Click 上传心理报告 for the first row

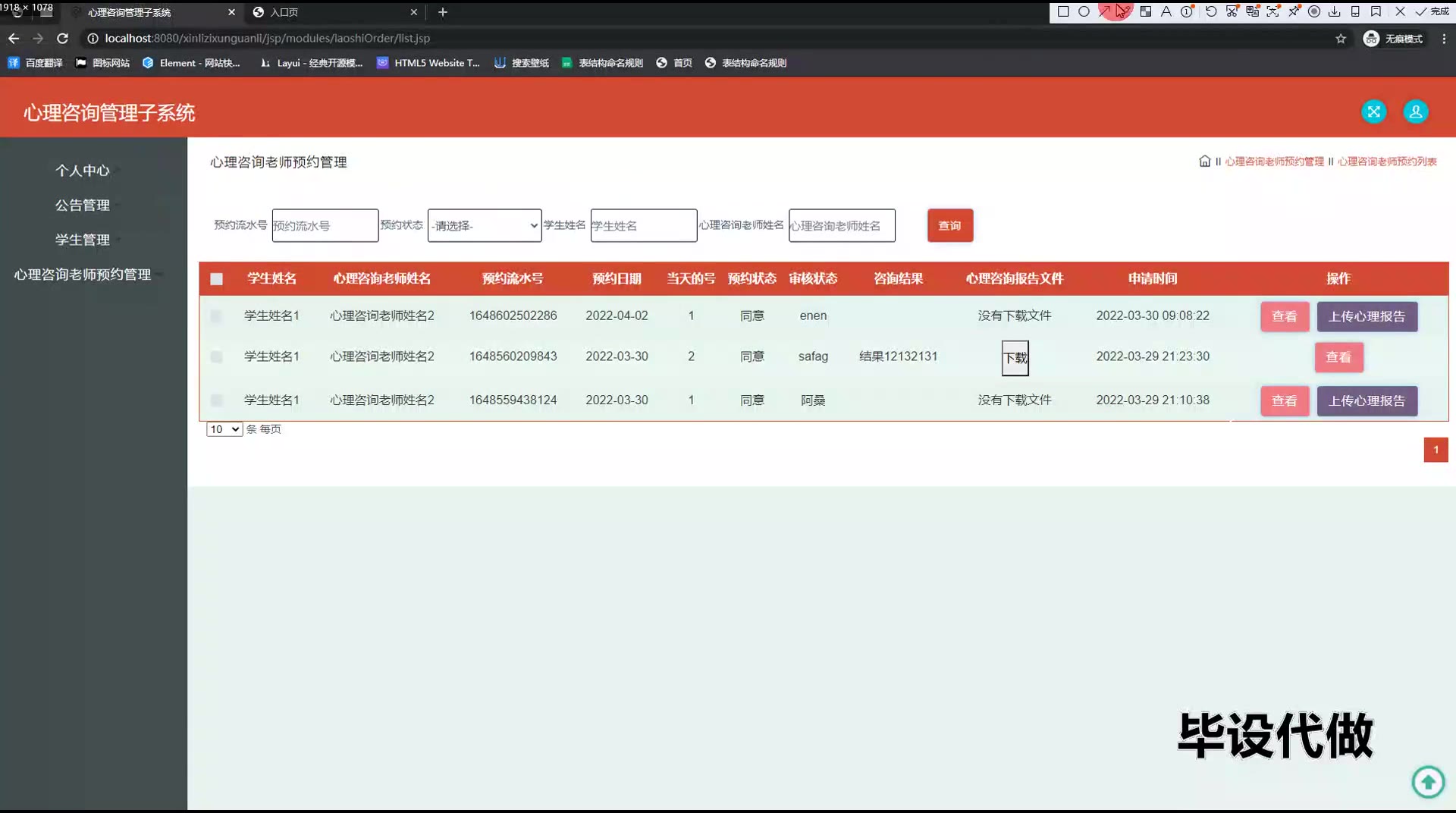pos(1367,317)
